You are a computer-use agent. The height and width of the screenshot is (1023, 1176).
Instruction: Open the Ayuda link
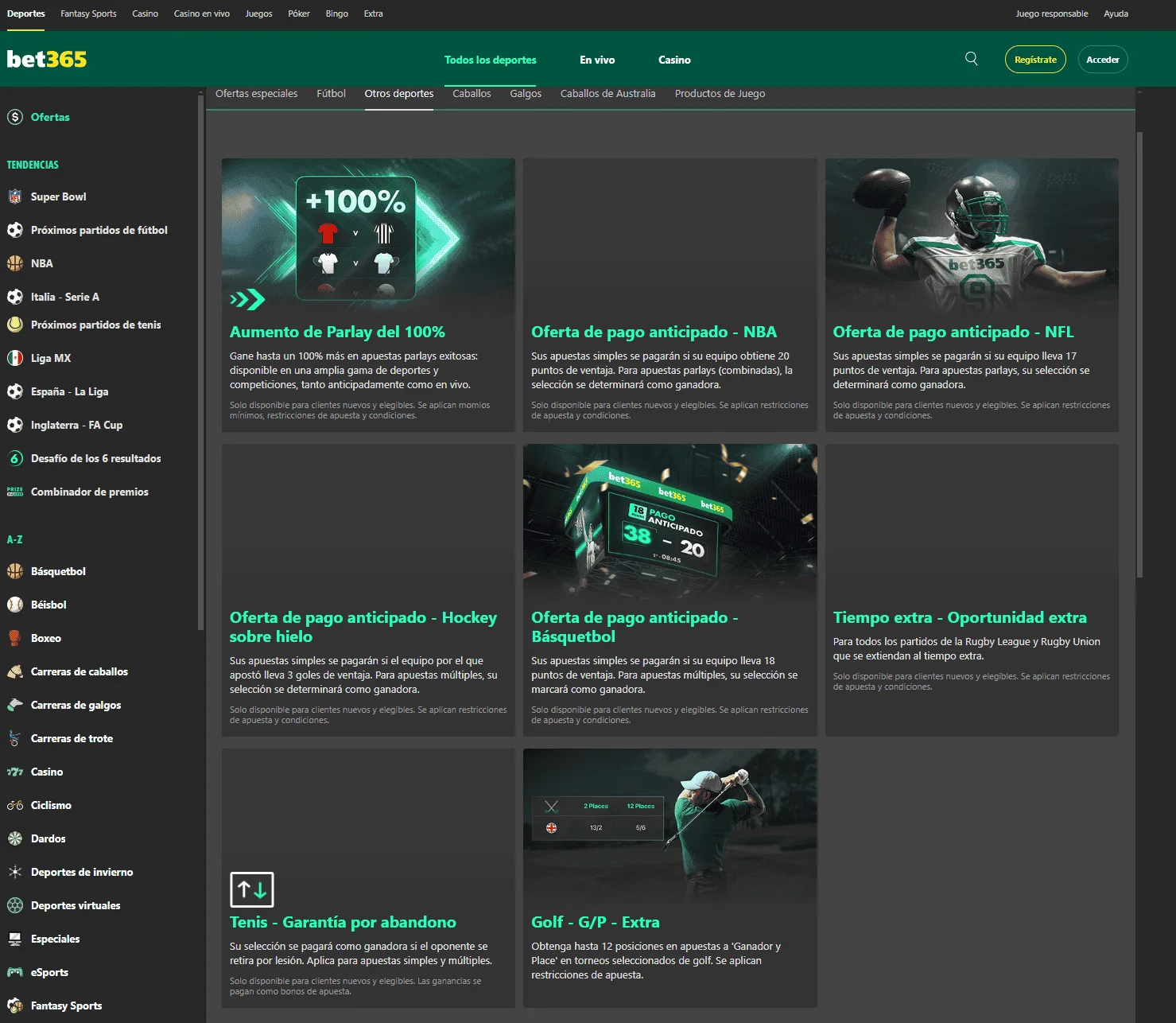point(1116,14)
